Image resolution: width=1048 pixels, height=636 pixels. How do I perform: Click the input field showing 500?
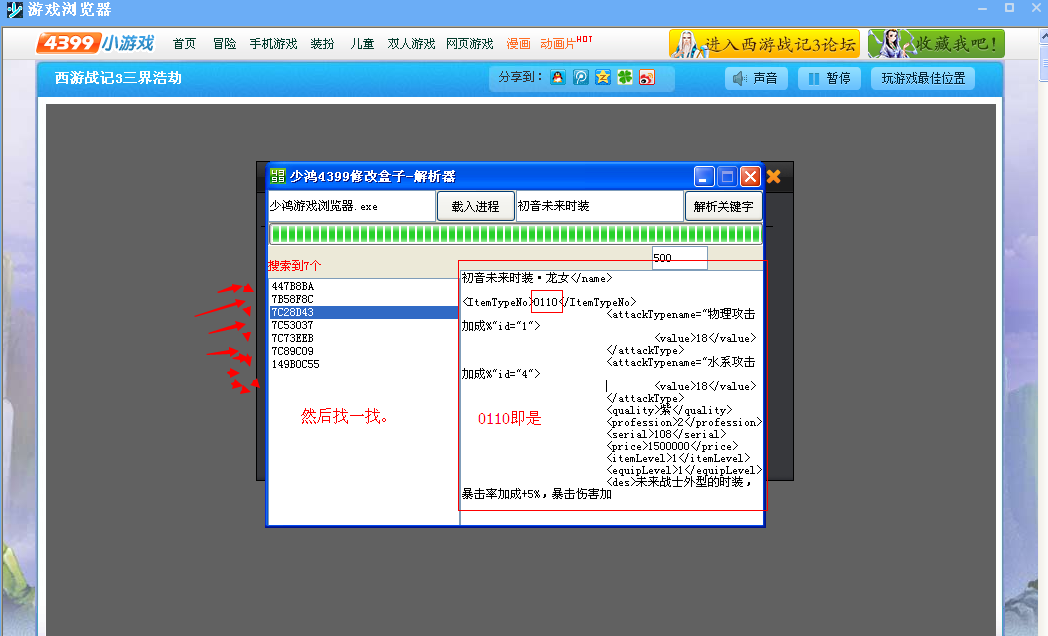click(679, 258)
